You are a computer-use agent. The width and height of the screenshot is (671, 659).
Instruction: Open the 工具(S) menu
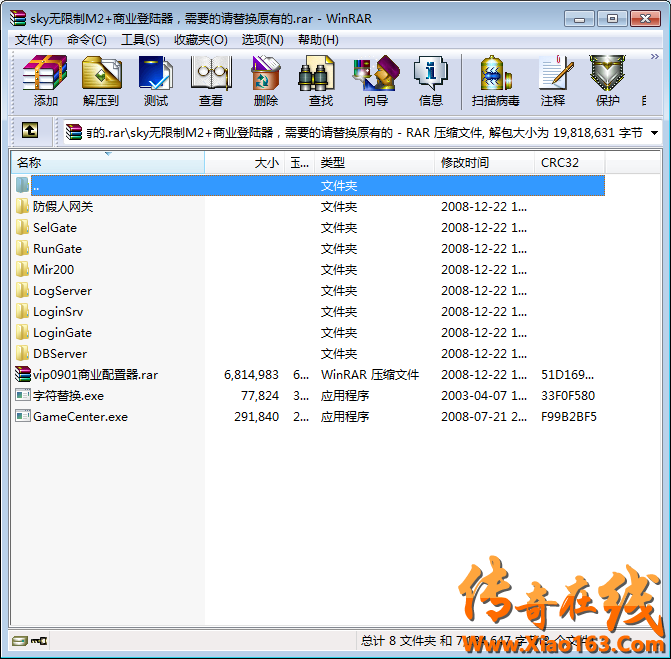(x=140, y=40)
